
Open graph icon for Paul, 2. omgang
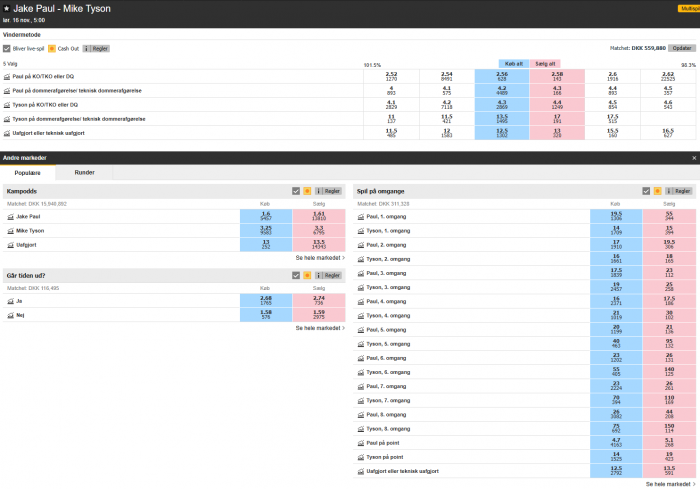click(361, 245)
